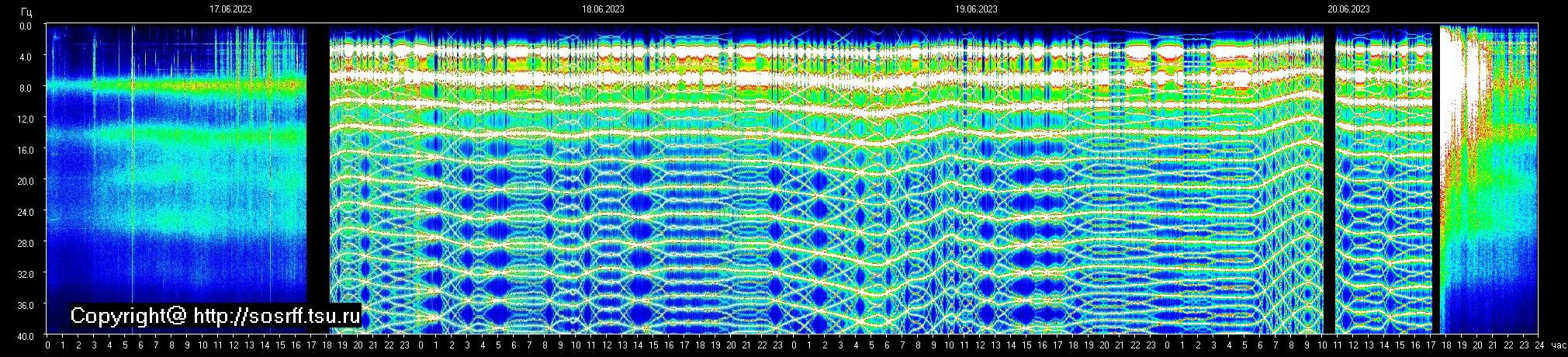Click the 4.0 frequency axis value
This screenshot has height=357, width=1568.
point(26,57)
